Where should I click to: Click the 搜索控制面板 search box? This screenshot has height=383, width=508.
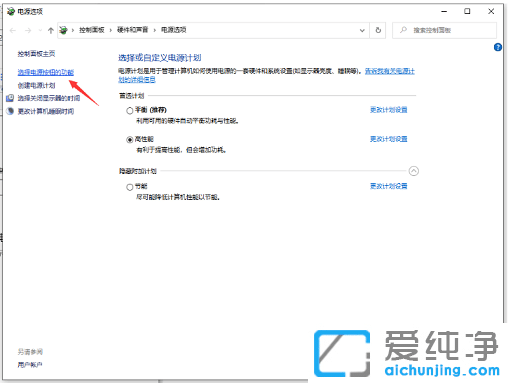[x=444, y=30]
